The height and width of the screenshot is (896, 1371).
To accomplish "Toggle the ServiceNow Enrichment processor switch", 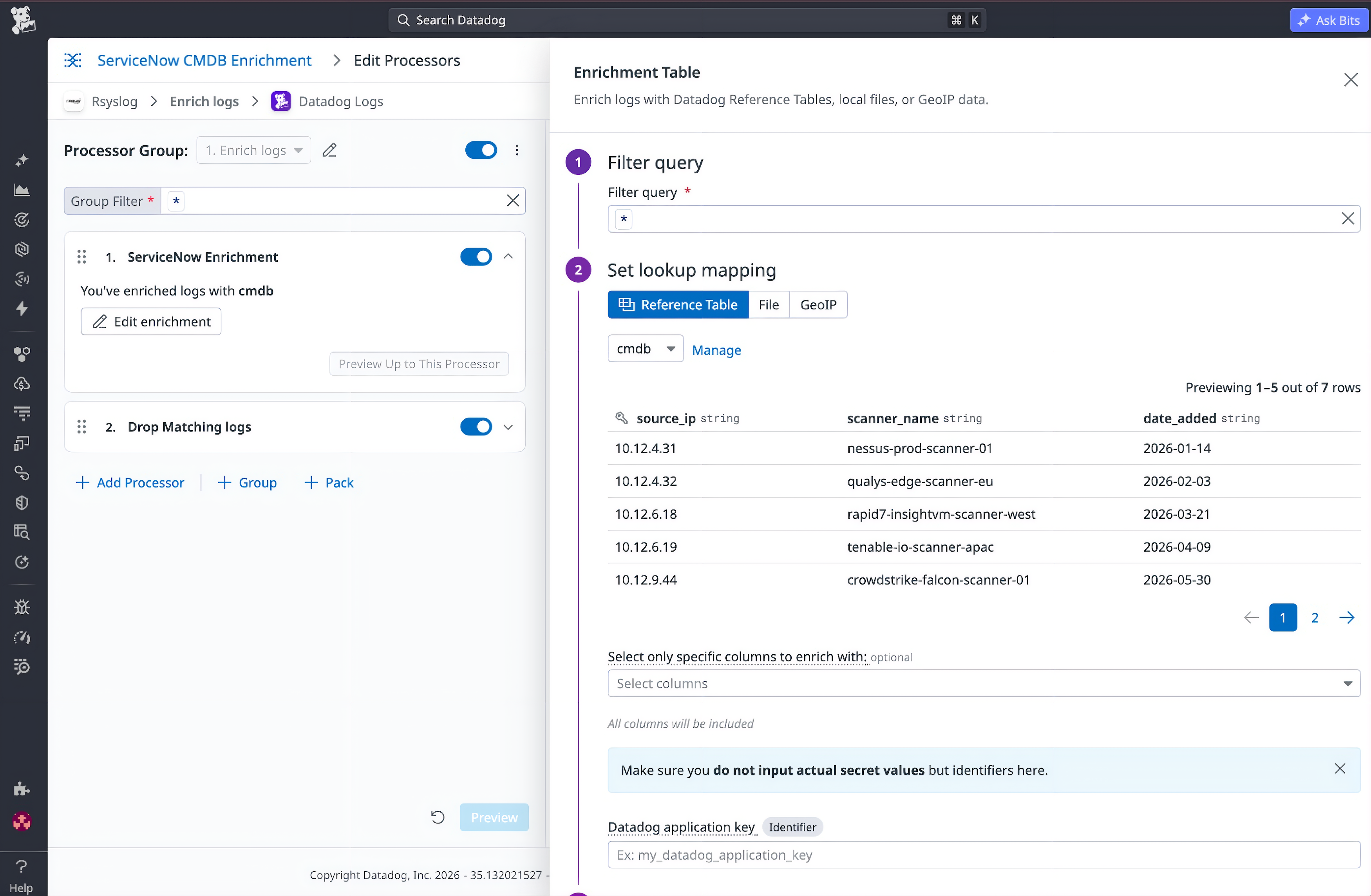I will [476, 257].
